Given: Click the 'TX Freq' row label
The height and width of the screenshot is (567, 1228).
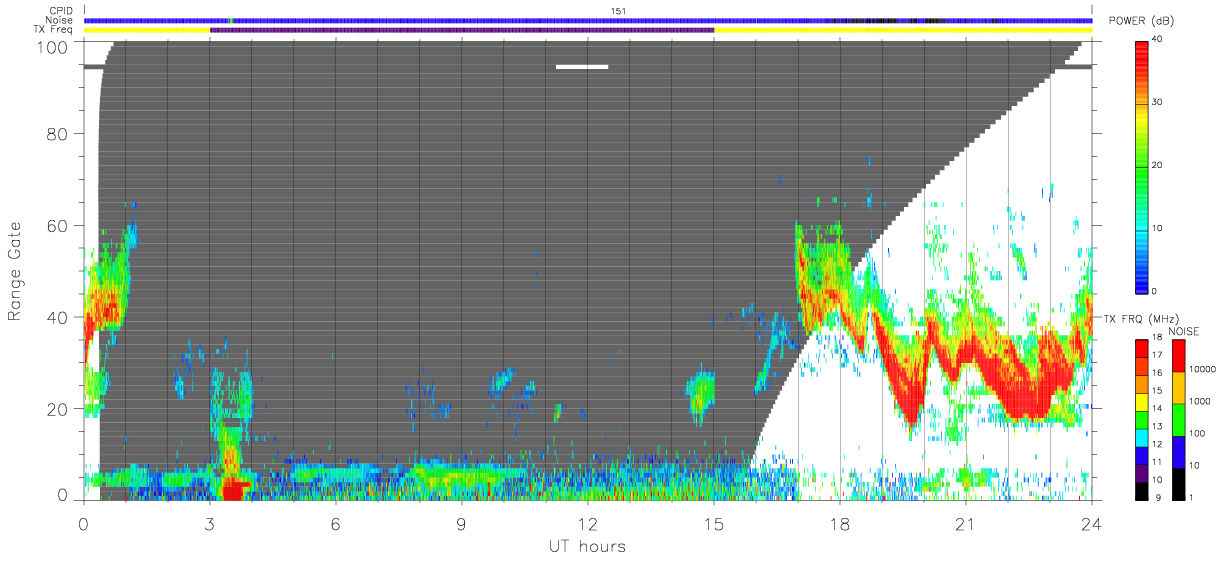Looking at the screenshot, I should (x=54, y=29).
